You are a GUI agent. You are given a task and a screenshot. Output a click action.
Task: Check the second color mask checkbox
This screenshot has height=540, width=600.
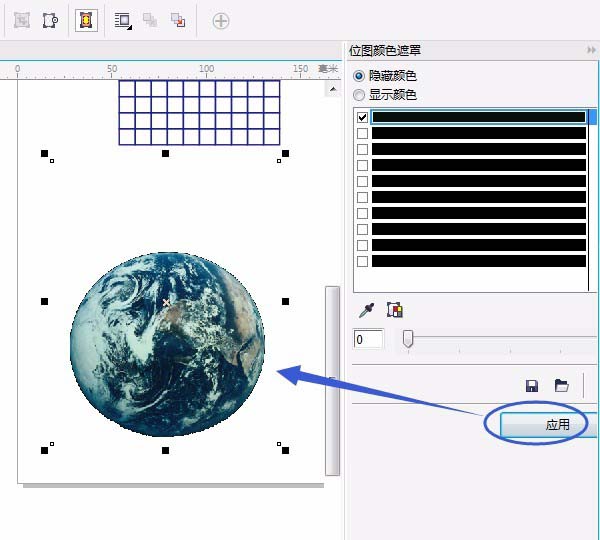tap(362, 133)
